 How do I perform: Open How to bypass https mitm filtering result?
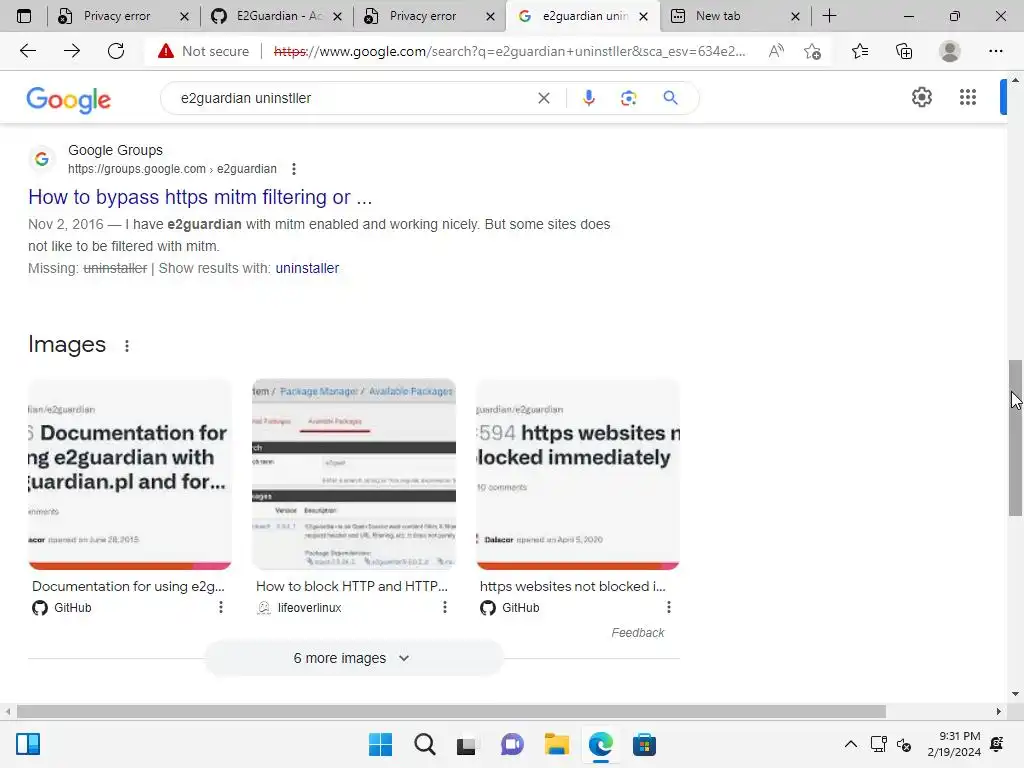pyautogui.click(x=200, y=197)
